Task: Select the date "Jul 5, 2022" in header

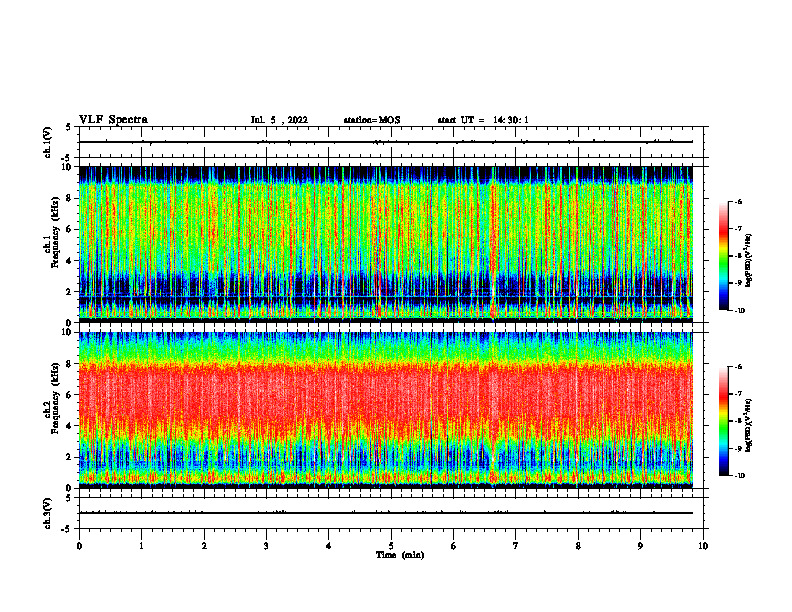Action: (x=279, y=120)
